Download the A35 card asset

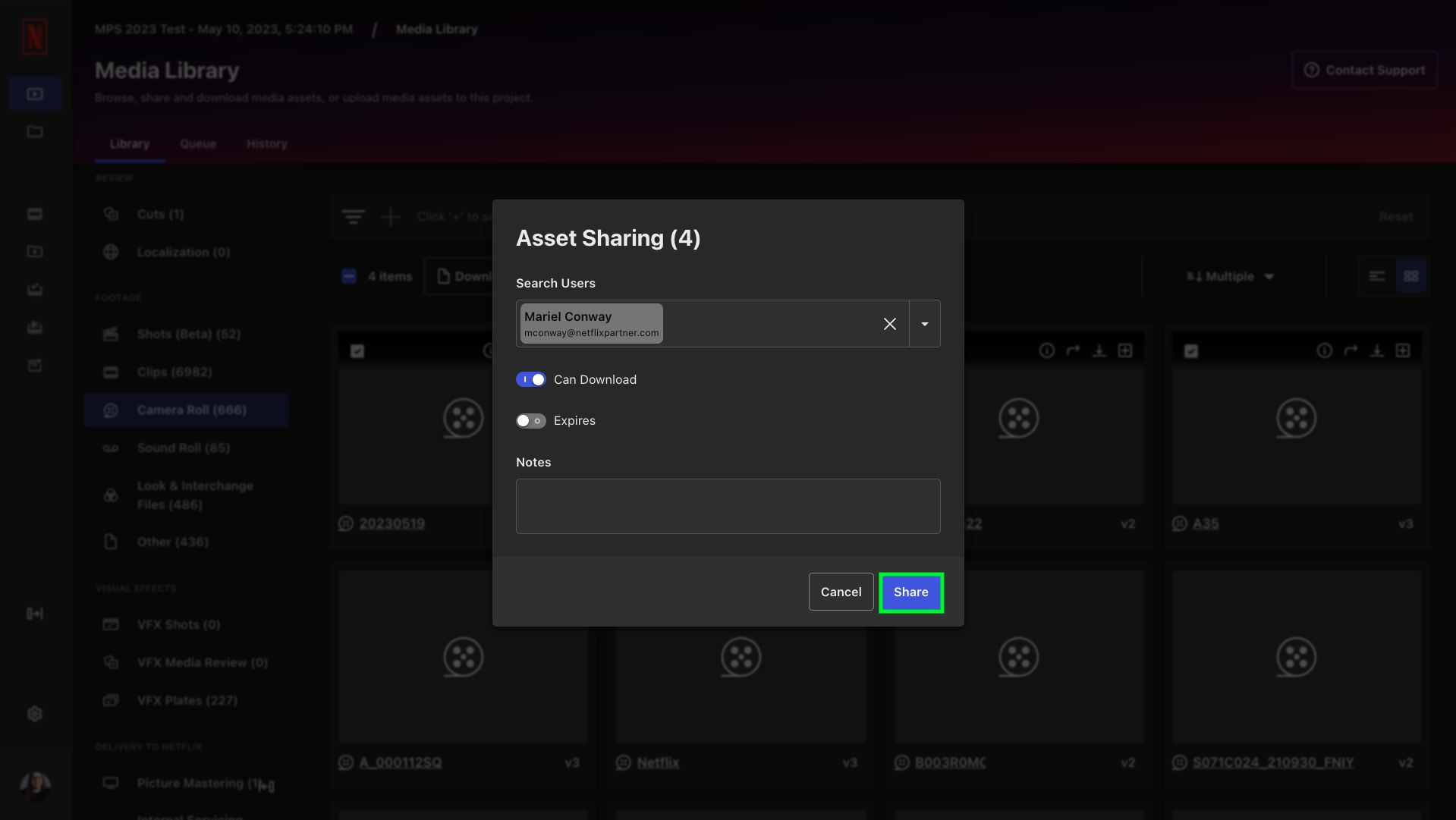(1376, 350)
